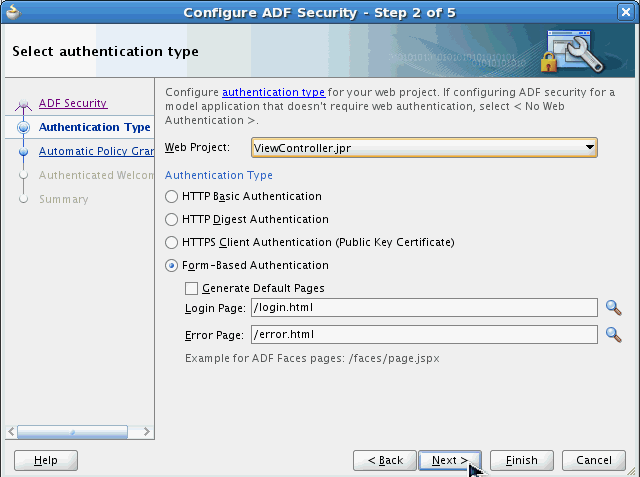Click the Next button
640x477 pixels.
(450, 460)
